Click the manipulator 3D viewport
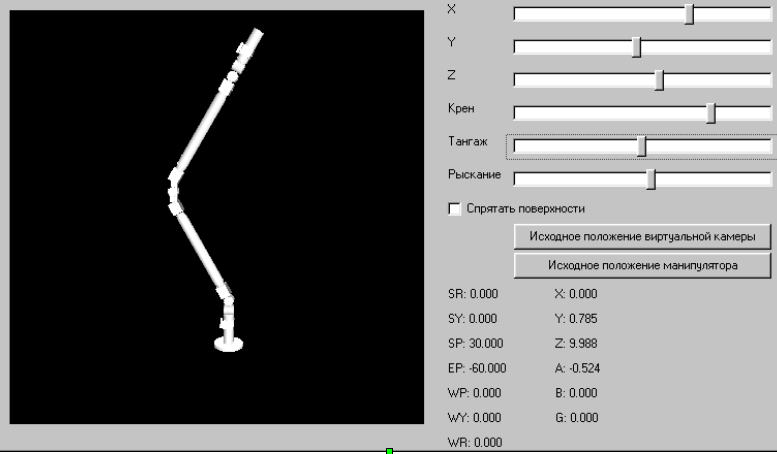 tap(217, 217)
